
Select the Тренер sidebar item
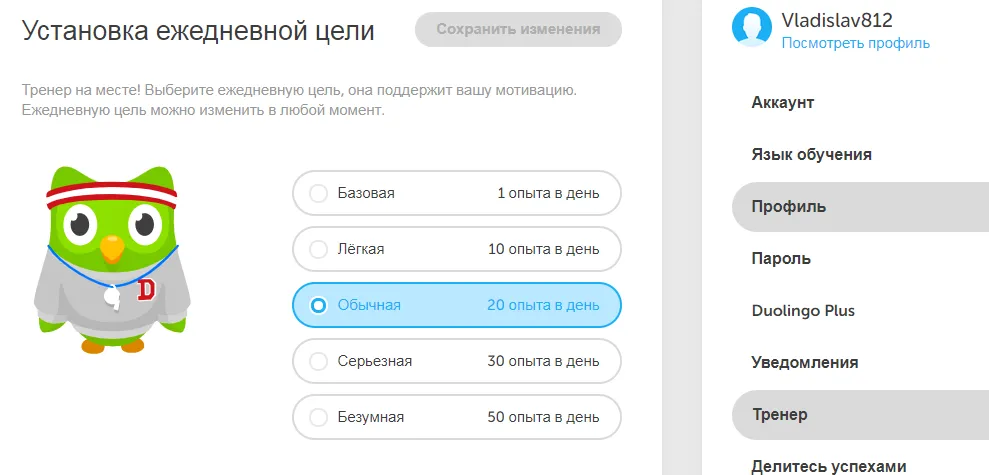pyautogui.click(x=779, y=415)
